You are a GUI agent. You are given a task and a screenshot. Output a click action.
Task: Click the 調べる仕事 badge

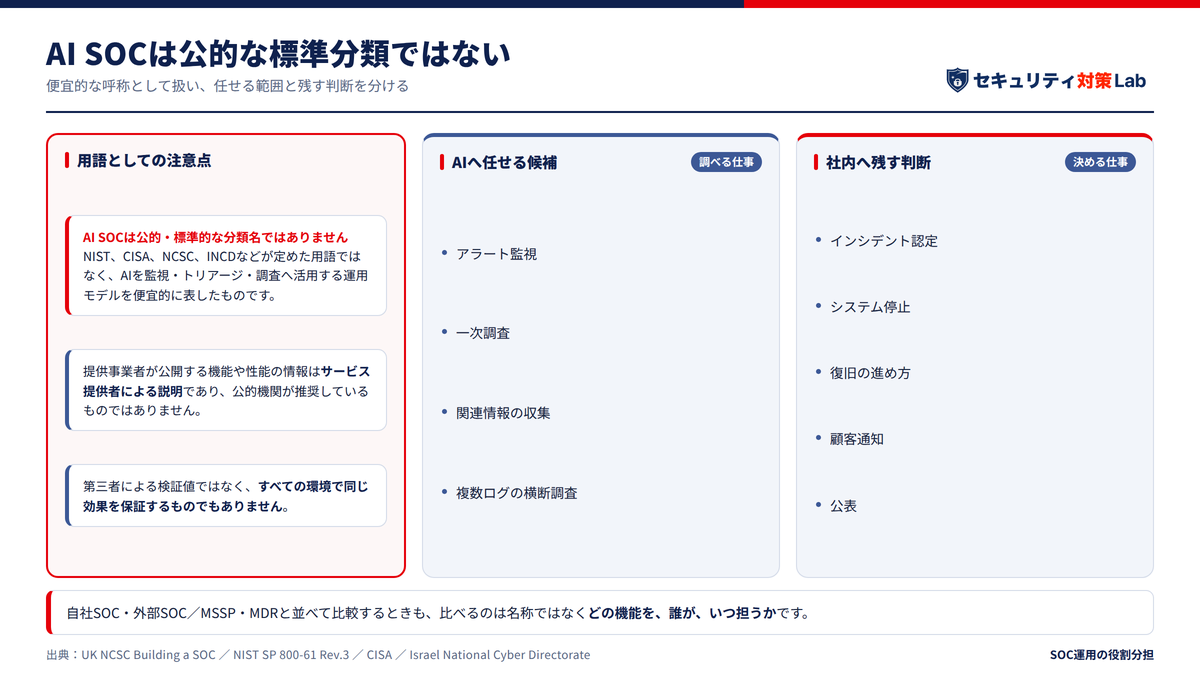pos(726,162)
